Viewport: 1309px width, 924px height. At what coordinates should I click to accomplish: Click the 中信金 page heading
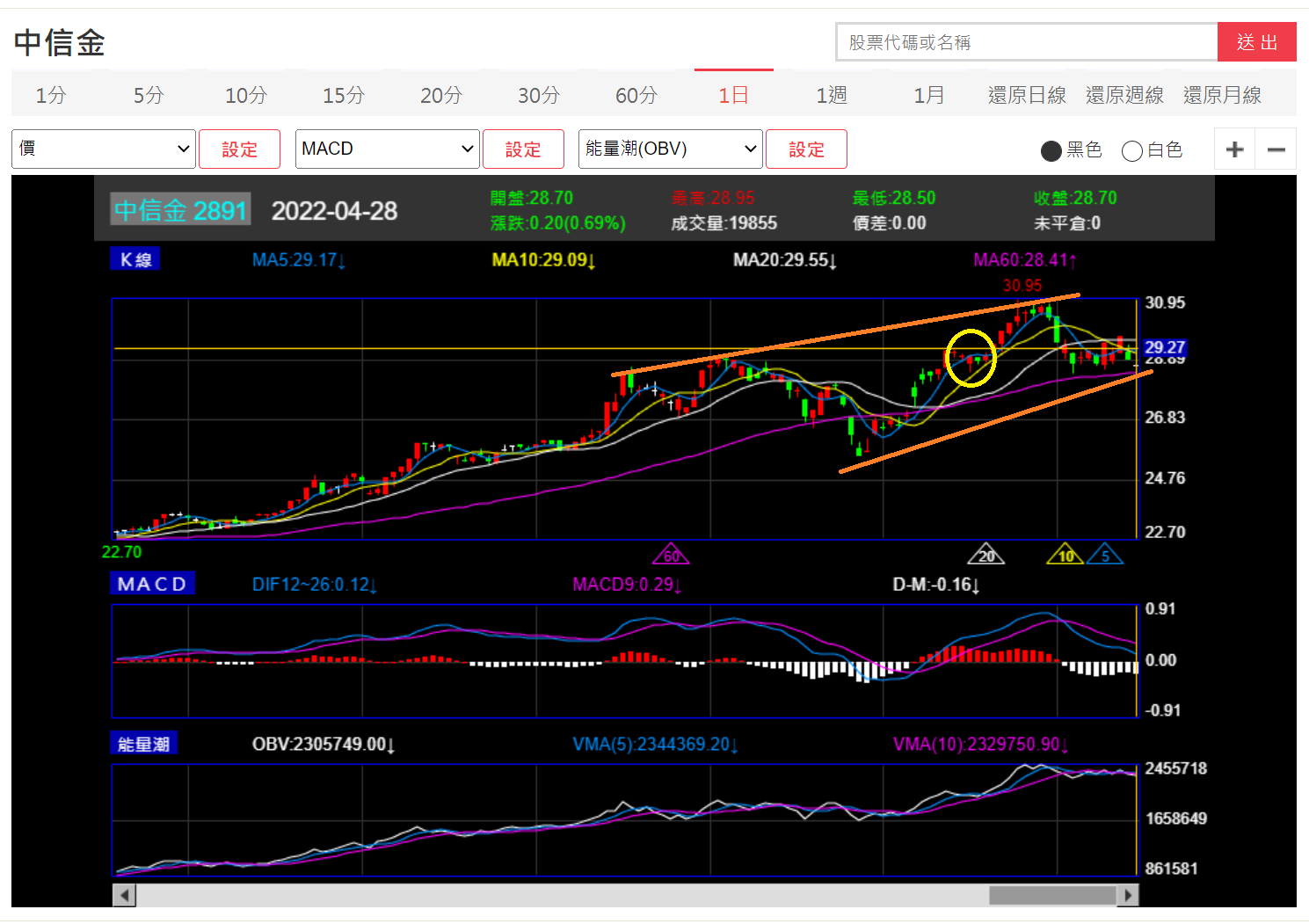[x=60, y=42]
